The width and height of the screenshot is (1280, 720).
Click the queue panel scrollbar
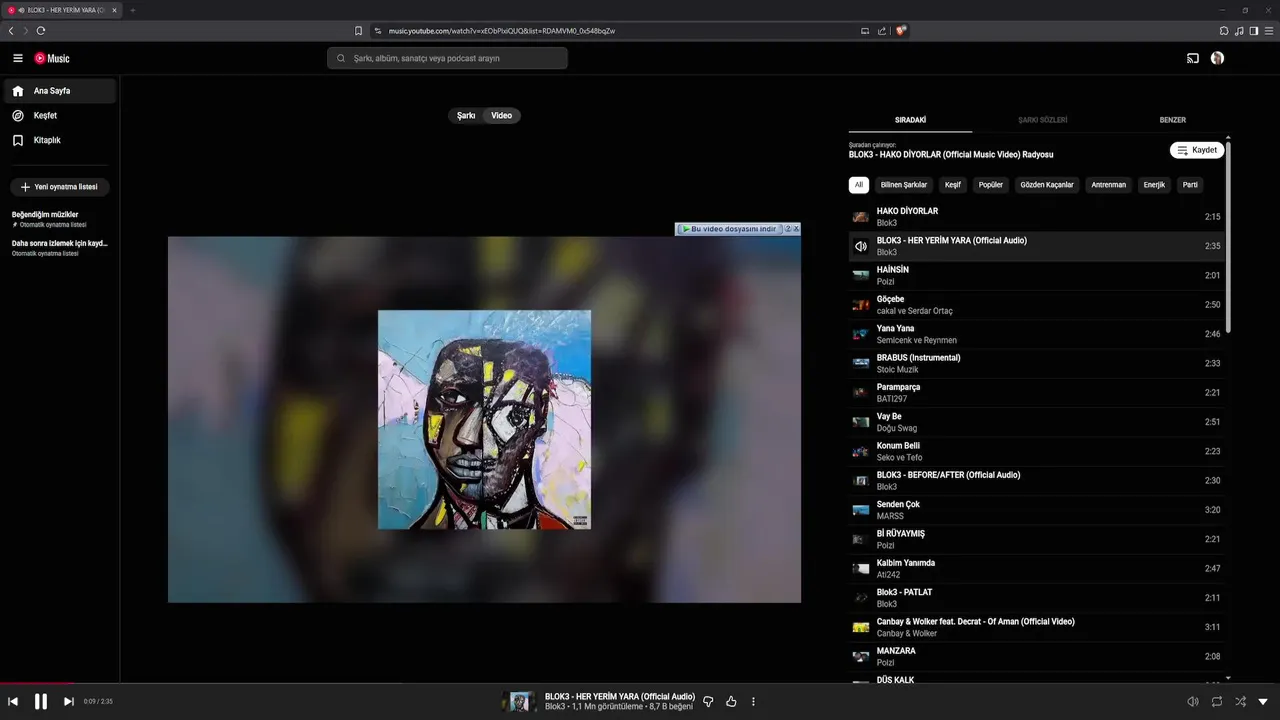pyautogui.click(x=1228, y=238)
